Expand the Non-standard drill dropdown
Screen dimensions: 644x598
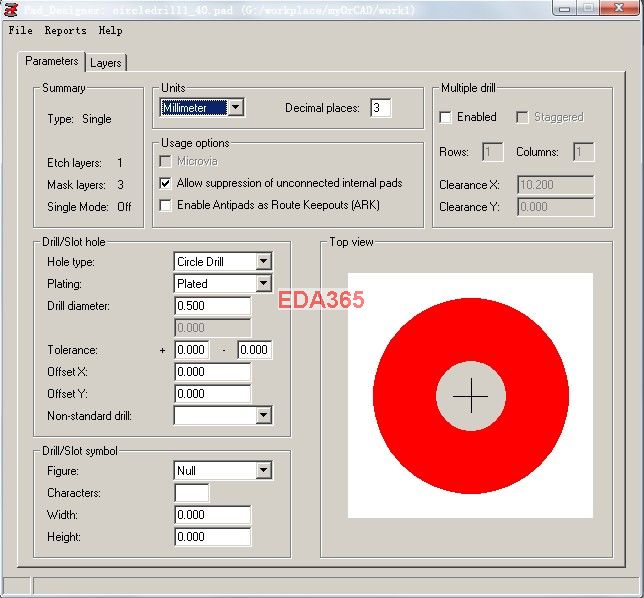[223, 416]
